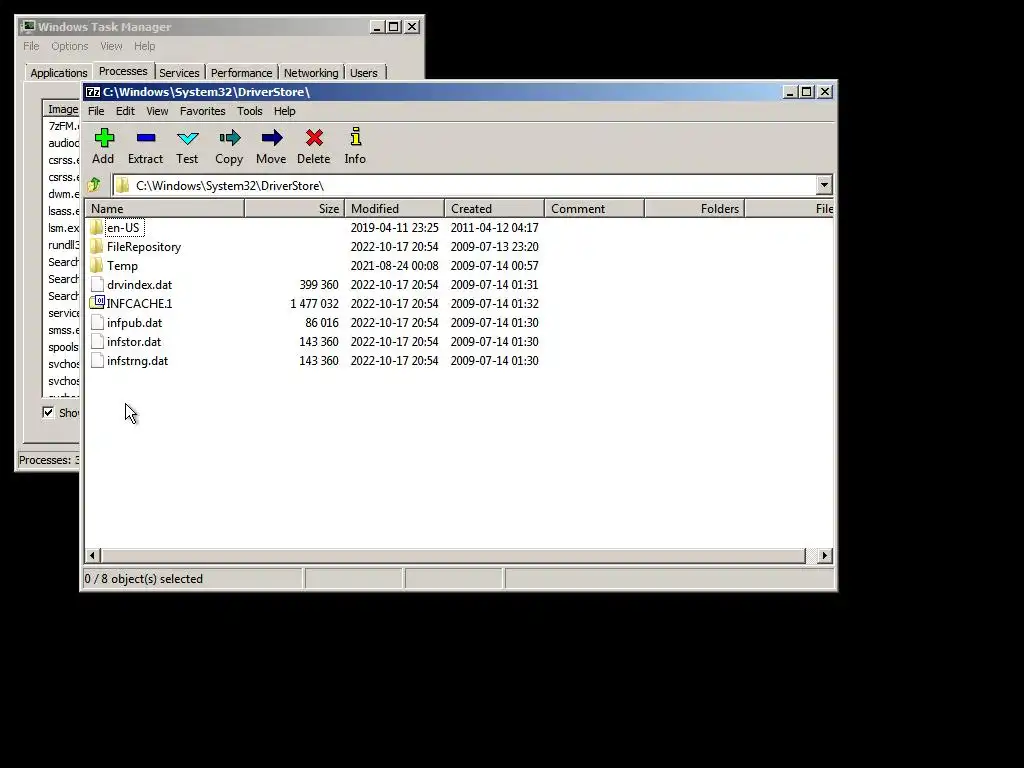Select the en-US folder icon
Screen dimensions: 1024x768
[97, 227]
